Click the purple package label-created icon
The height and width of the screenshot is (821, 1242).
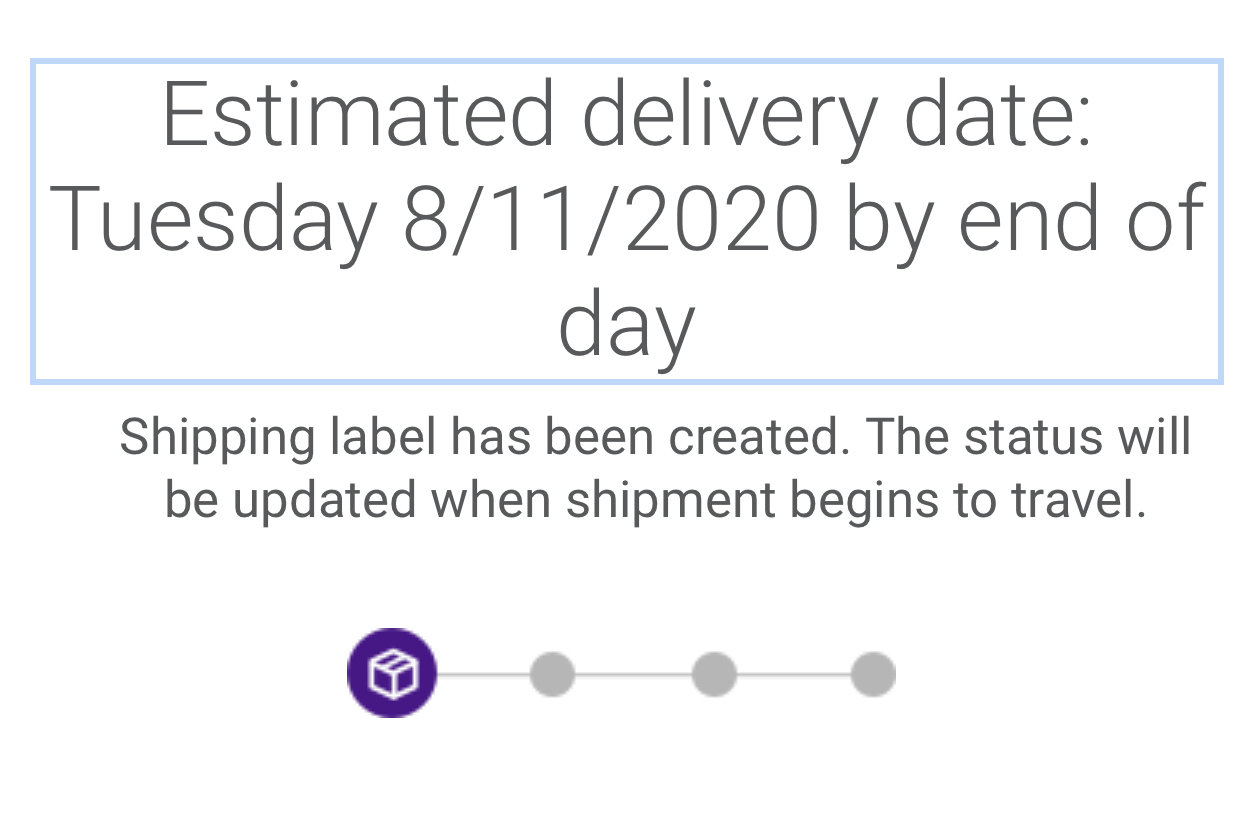pyautogui.click(x=392, y=673)
